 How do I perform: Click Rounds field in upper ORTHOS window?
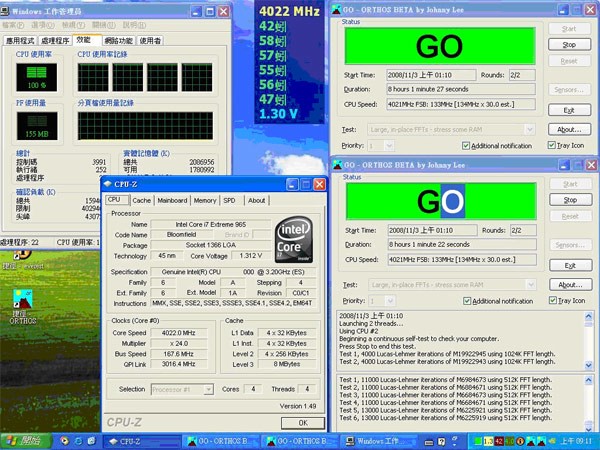click(522, 75)
